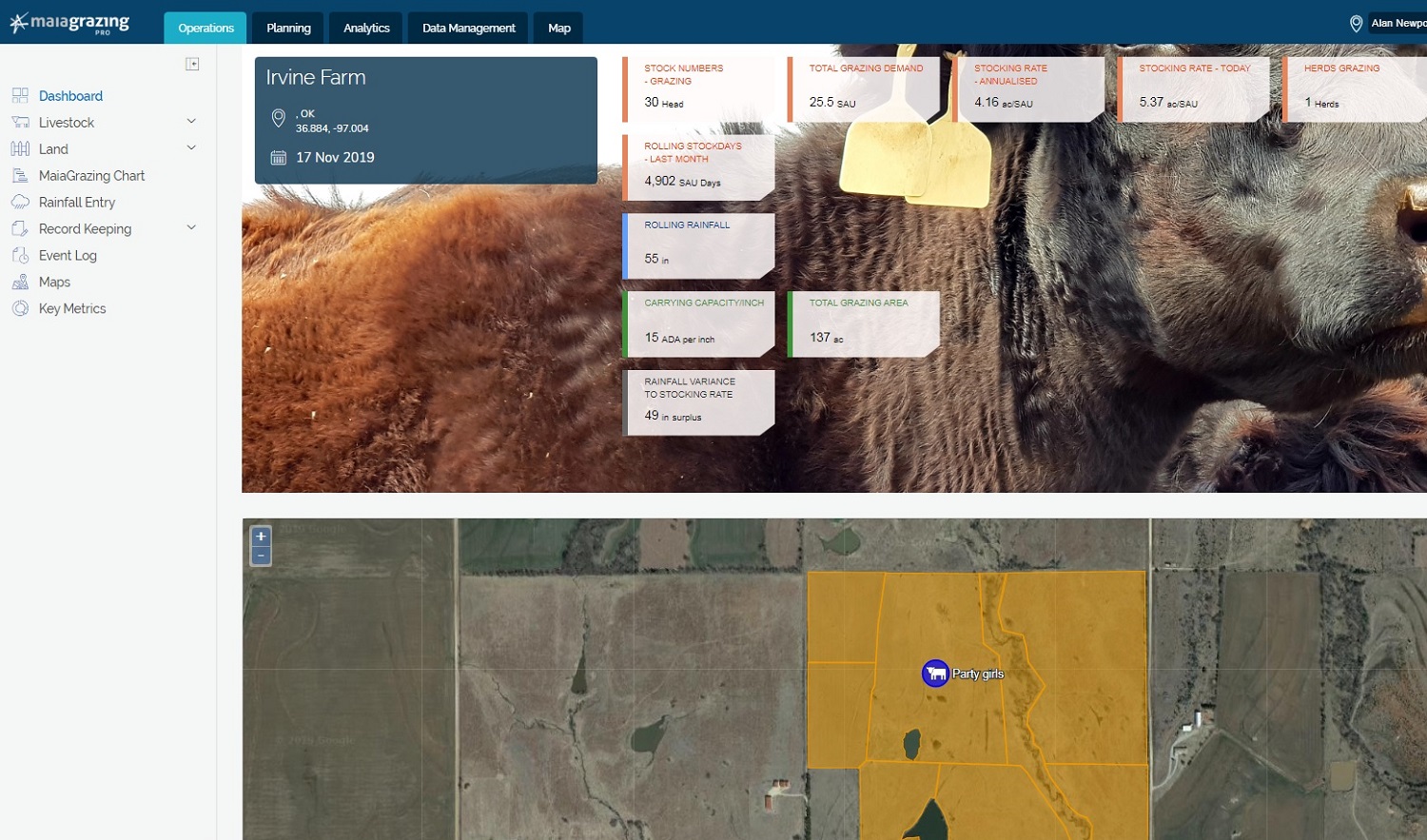Zoom out the map with minus button
This screenshot has width=1427, height=840.
pyautogui.click(x=261, y=556)
